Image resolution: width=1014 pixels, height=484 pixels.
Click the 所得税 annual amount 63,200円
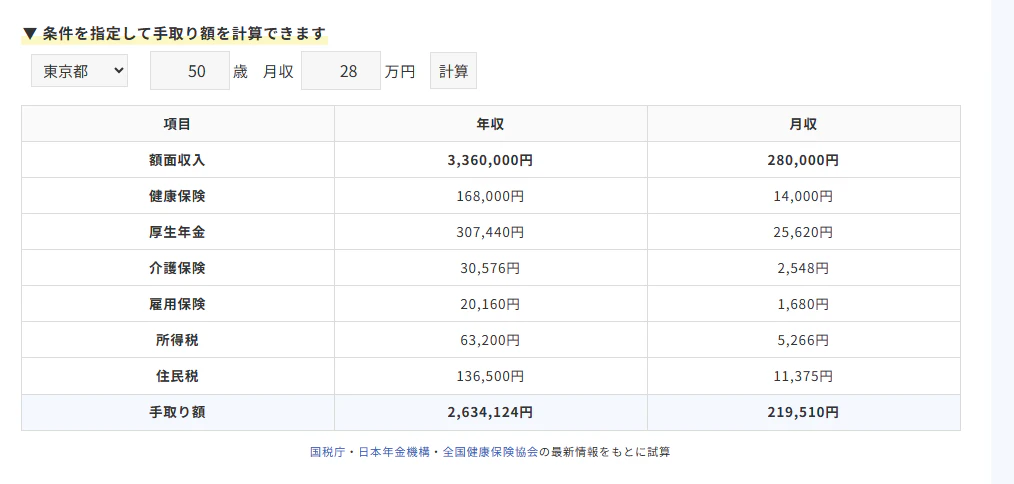click(x=490, y=340)
